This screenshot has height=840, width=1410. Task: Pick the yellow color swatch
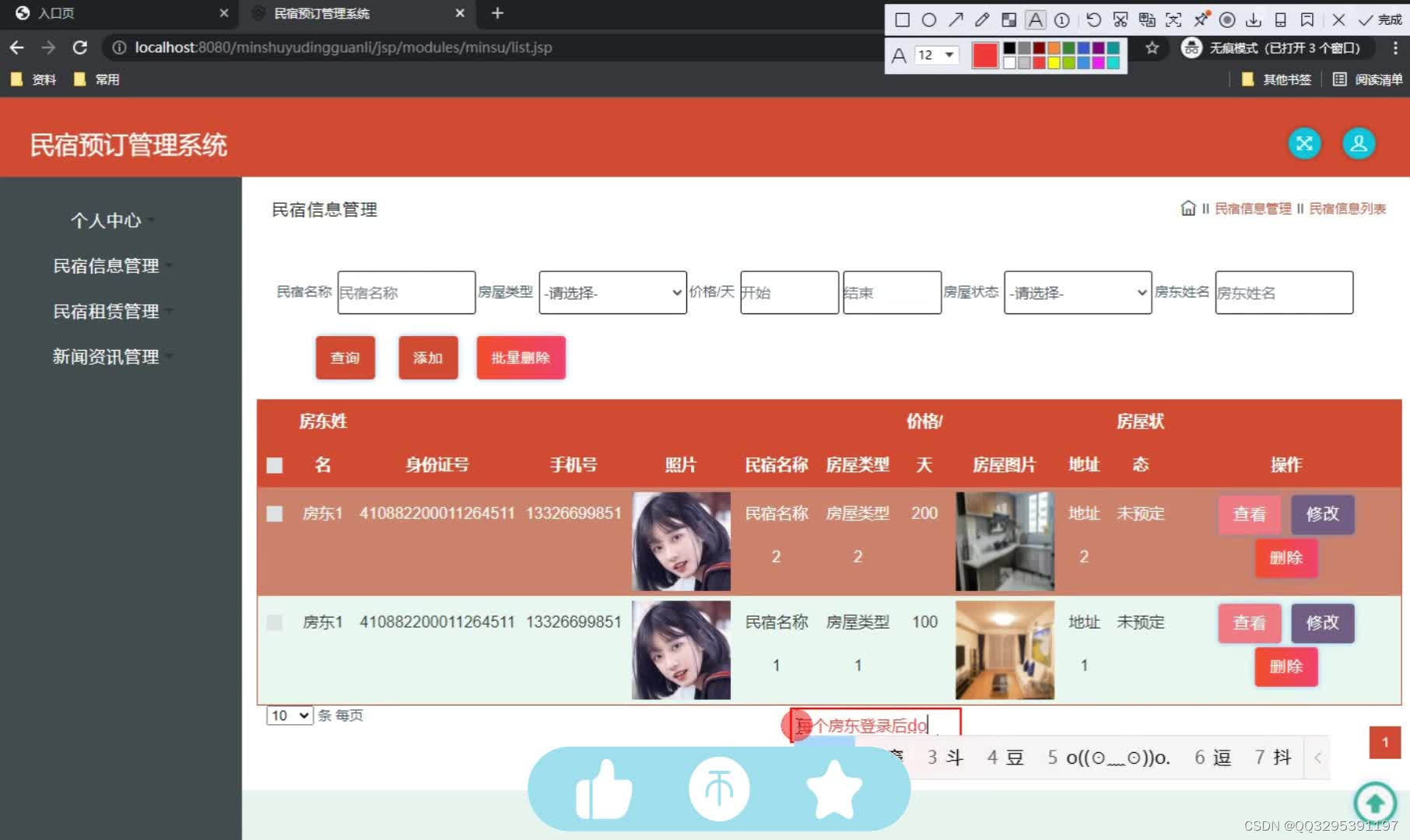[x=1054, y=63]
